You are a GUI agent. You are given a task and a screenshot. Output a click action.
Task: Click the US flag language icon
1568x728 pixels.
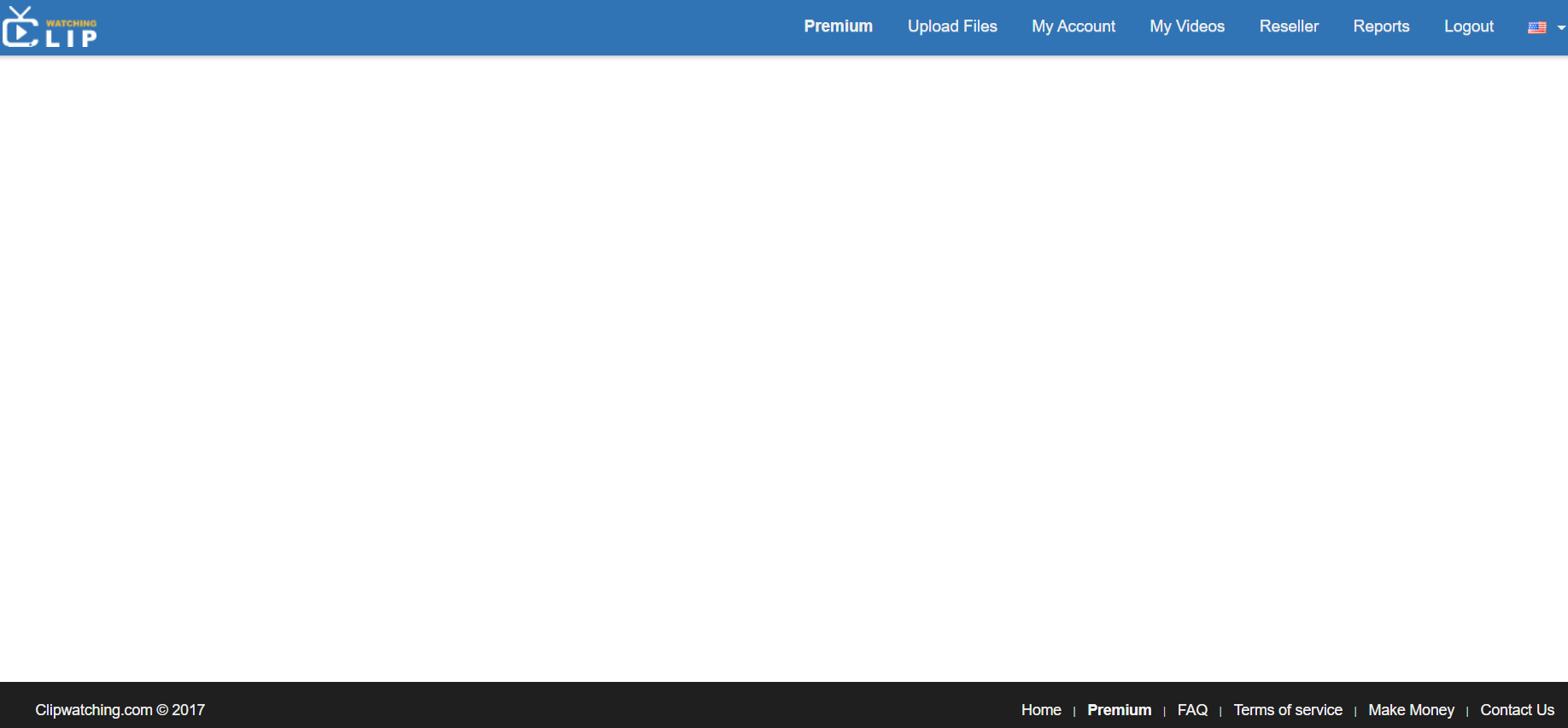1536,27
